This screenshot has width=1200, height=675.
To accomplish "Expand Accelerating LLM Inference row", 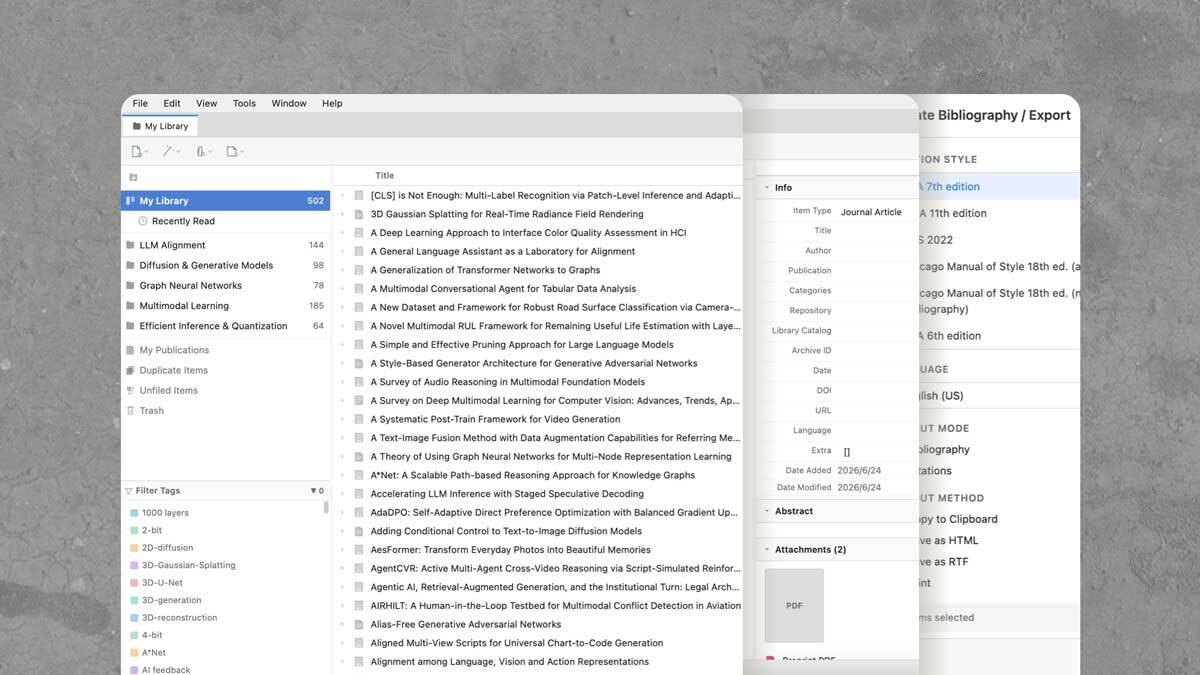I will point(343,493).
